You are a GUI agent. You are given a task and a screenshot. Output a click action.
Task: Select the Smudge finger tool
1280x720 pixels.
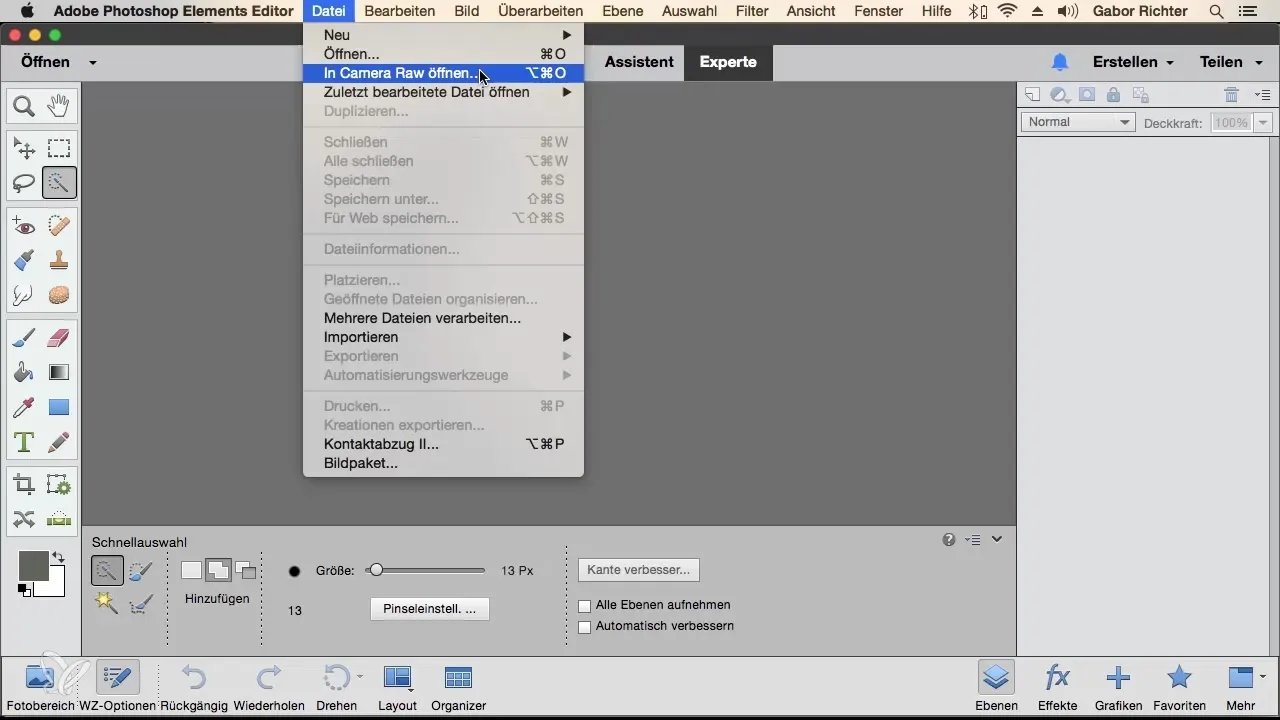(24, 295)
